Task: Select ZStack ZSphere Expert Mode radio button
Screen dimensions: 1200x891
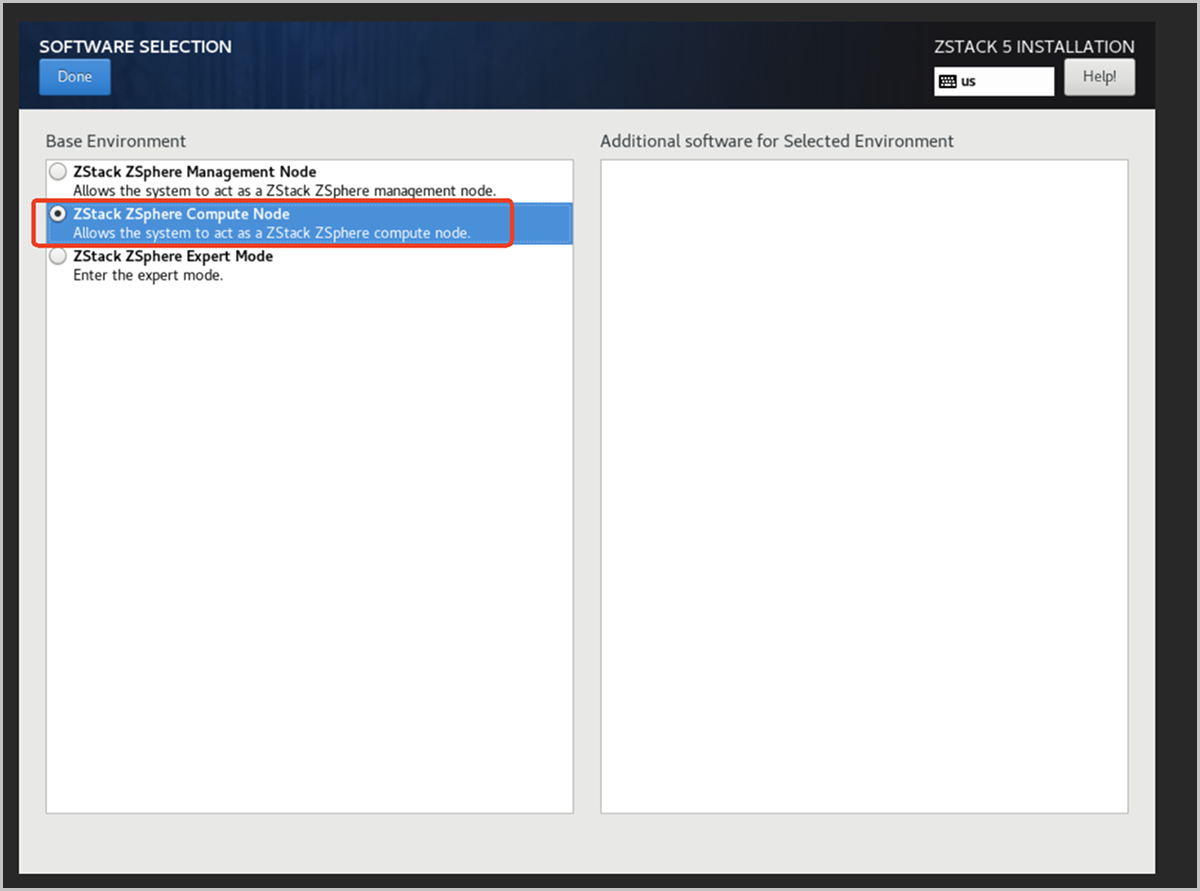Action: click(59, 256)
